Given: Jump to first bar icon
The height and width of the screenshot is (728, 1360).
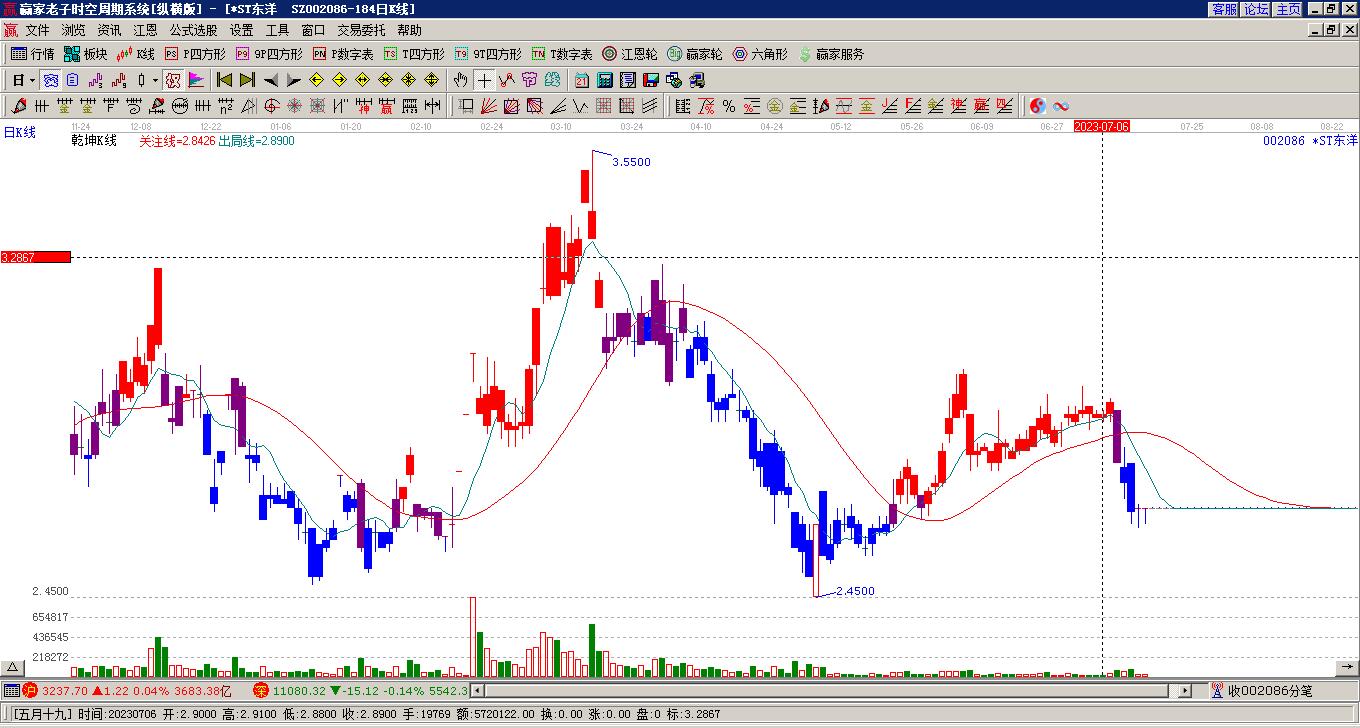Looking at the screenshot, I should point(224,80).
